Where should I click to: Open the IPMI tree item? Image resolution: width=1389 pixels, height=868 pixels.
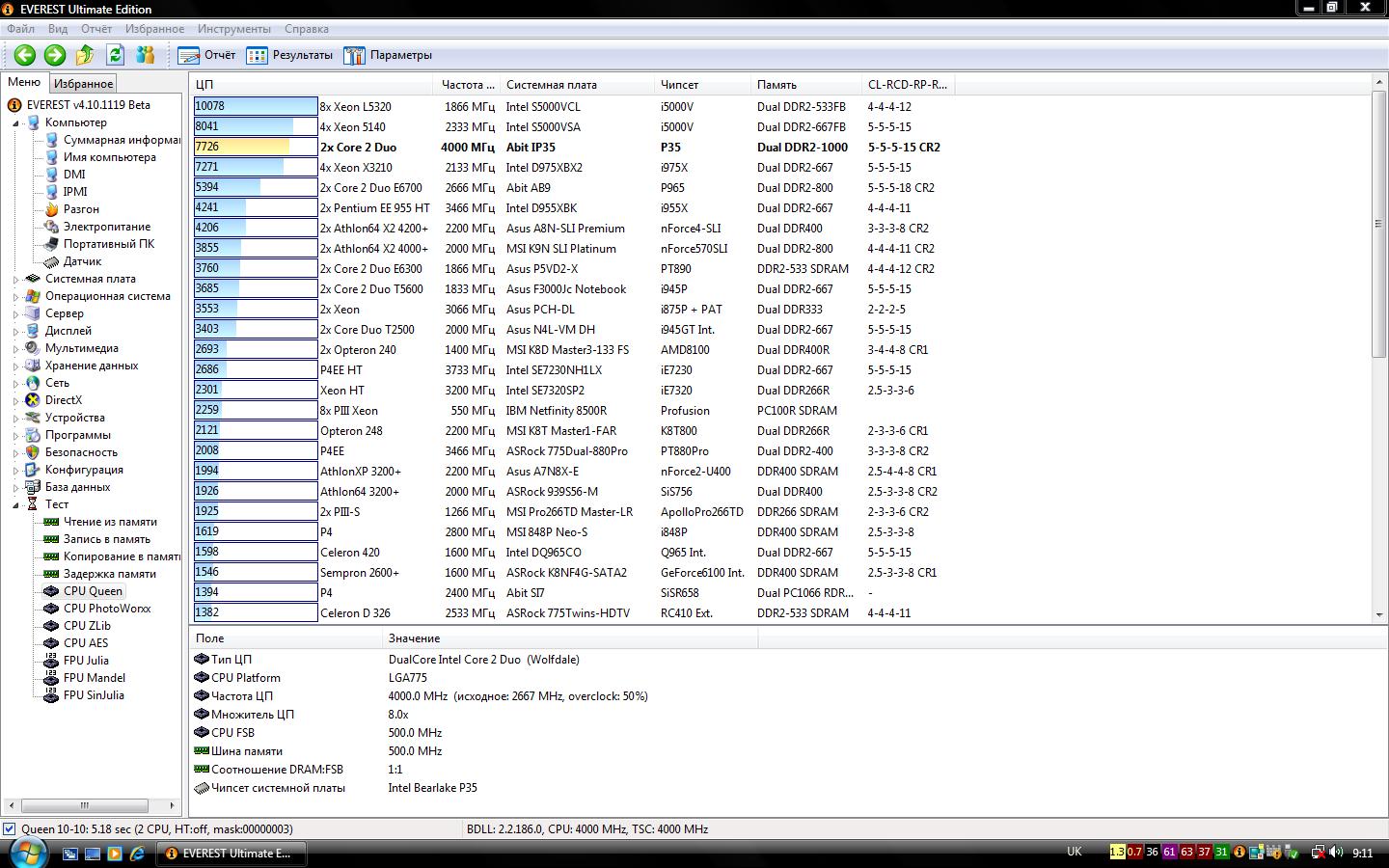[75, 192]
